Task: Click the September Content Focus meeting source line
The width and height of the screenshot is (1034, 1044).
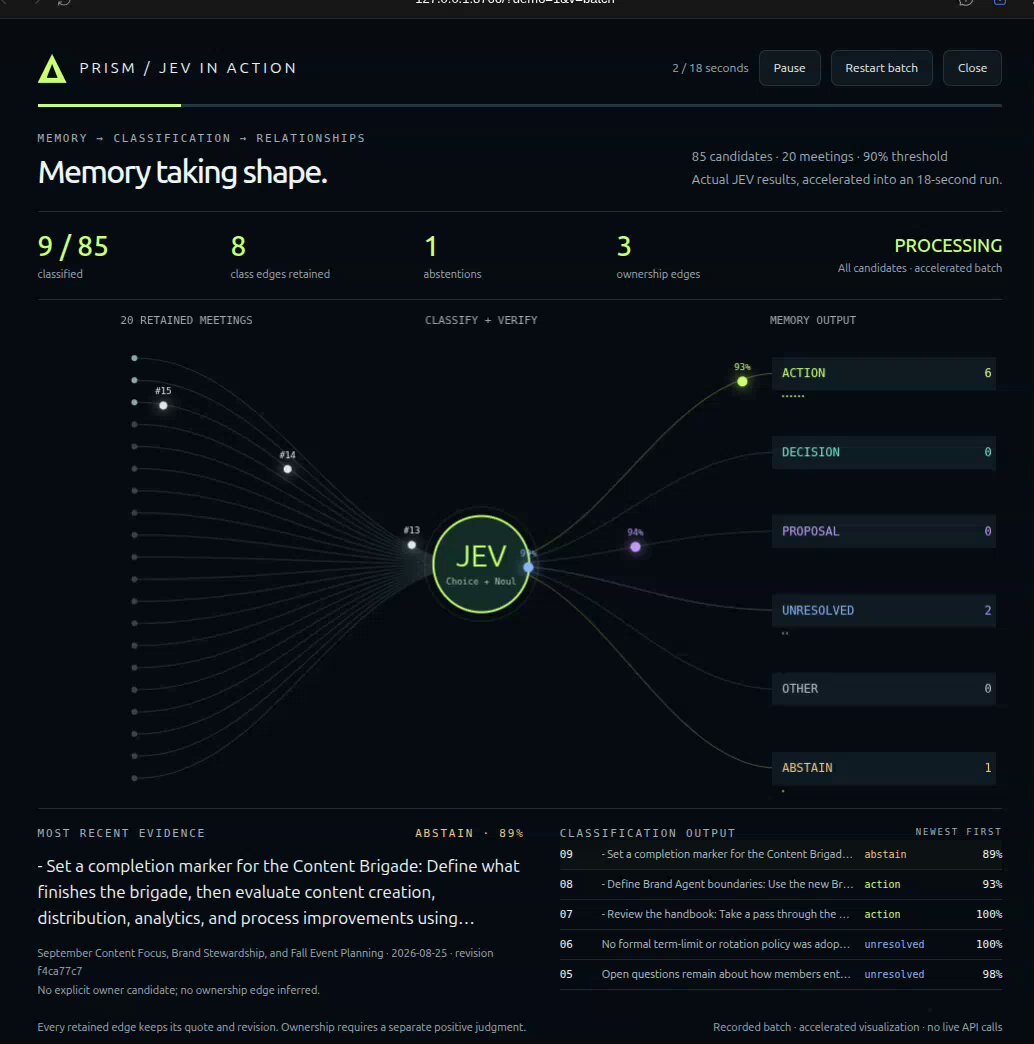Action: click(x=265, y=962)
